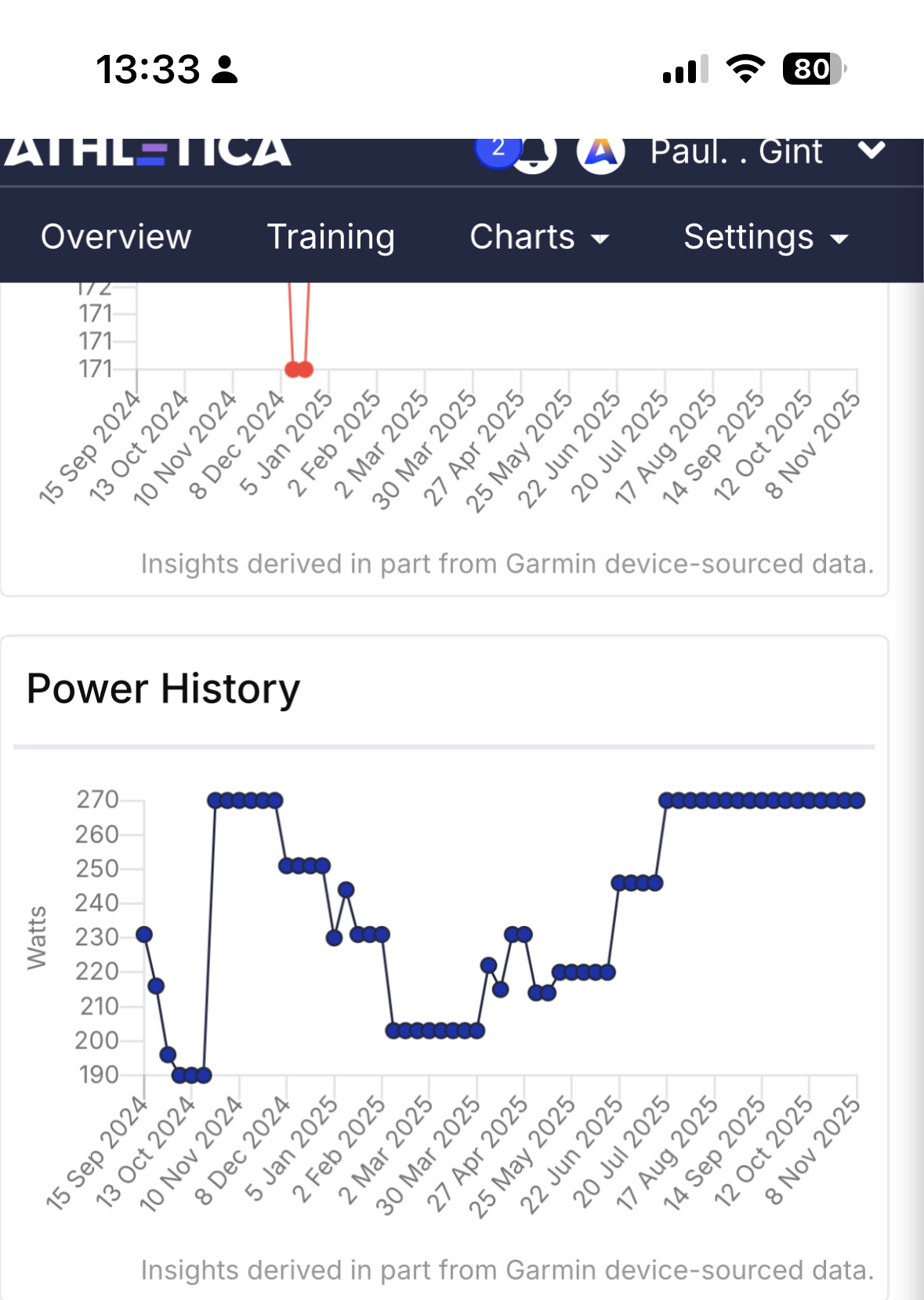Tap the Wi-Fi status icon
This screenshot has height=1300, width=924.
click(x=745, y=69)
